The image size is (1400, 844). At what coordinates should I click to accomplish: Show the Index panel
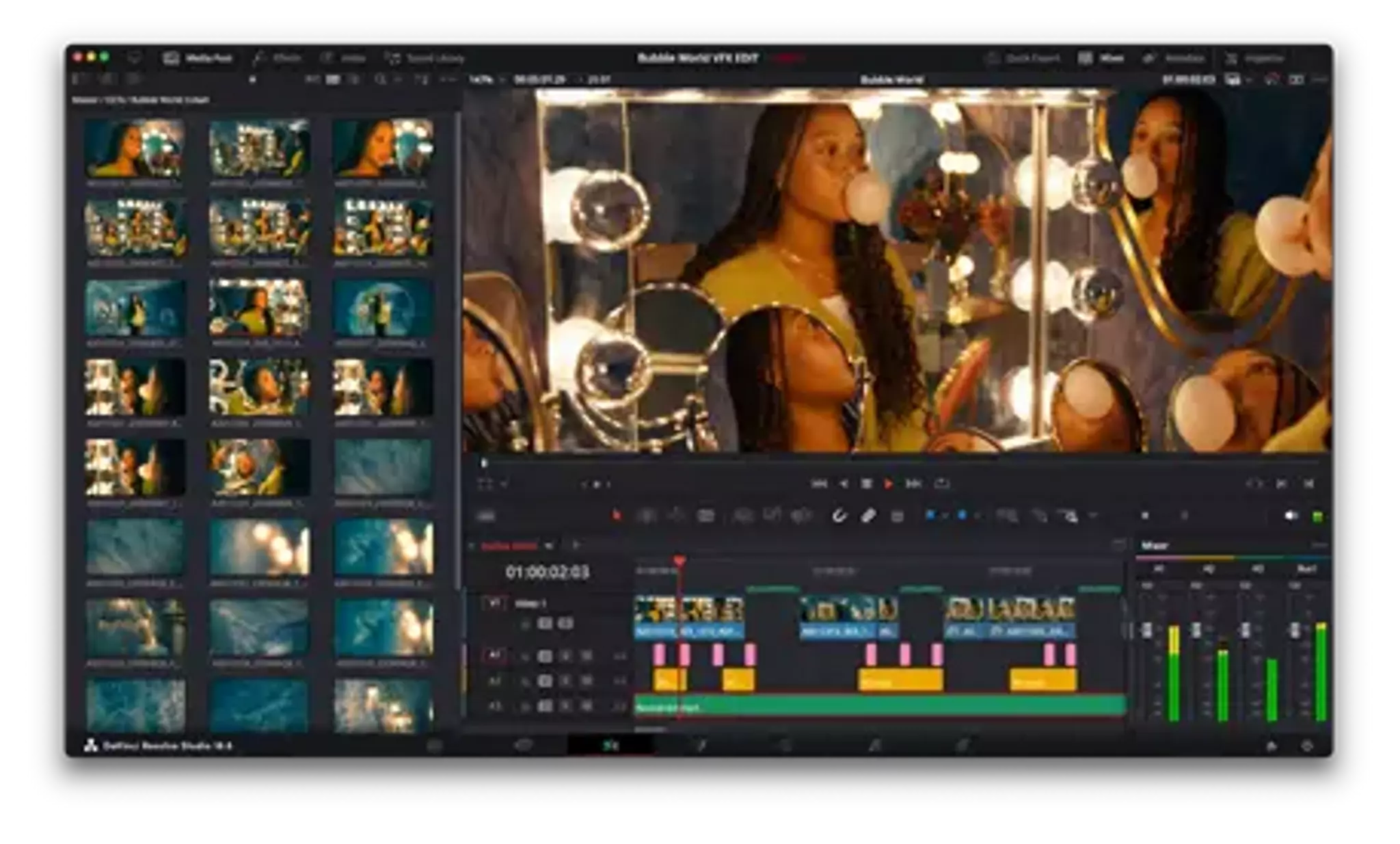[x=343, y=58]
